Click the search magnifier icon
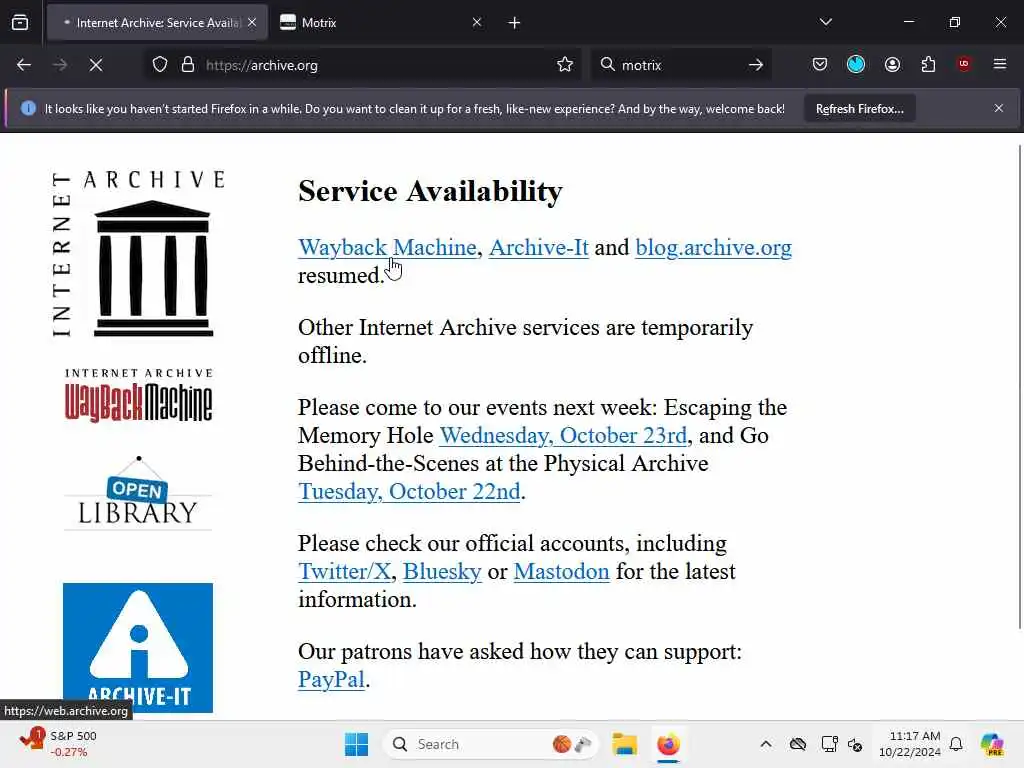1024x768 pixels. [607, 65]
